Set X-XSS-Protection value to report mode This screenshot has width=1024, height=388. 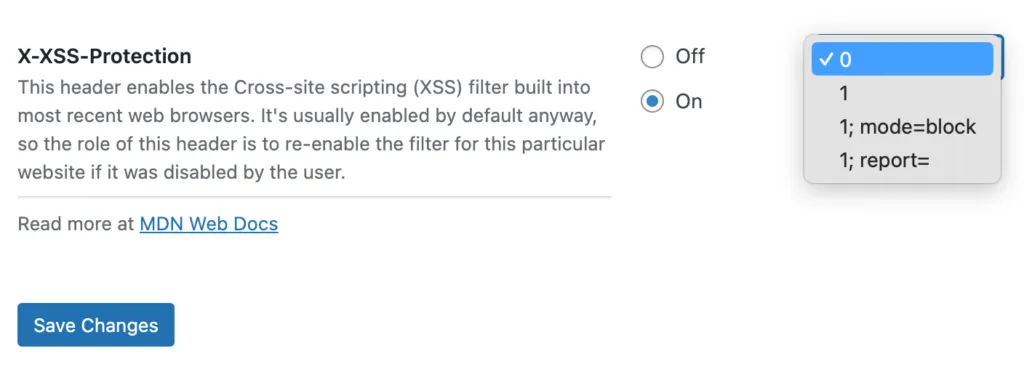point(902,160)
